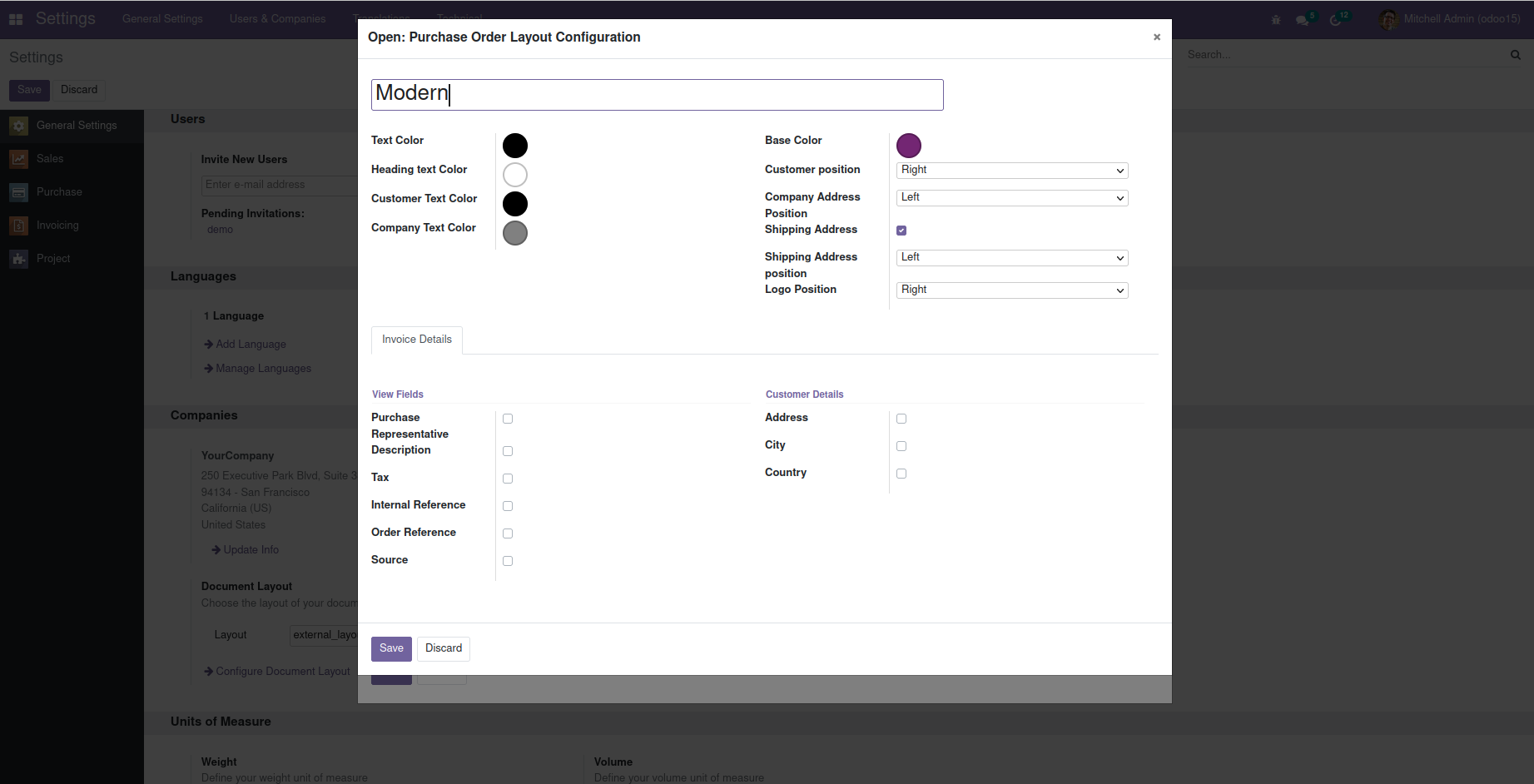This screenshot has width=1534, height=784.
Task: Select the Sales sidebar icon
Action: [19, 159]
